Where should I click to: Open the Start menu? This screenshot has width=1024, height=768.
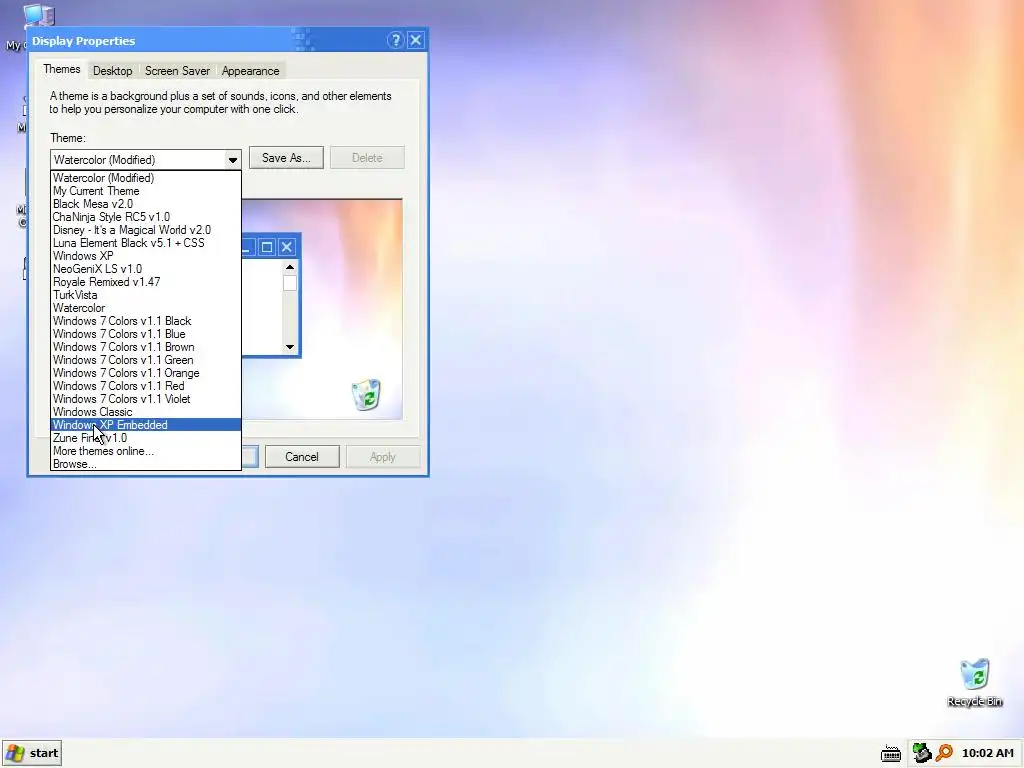pos(32,753)
